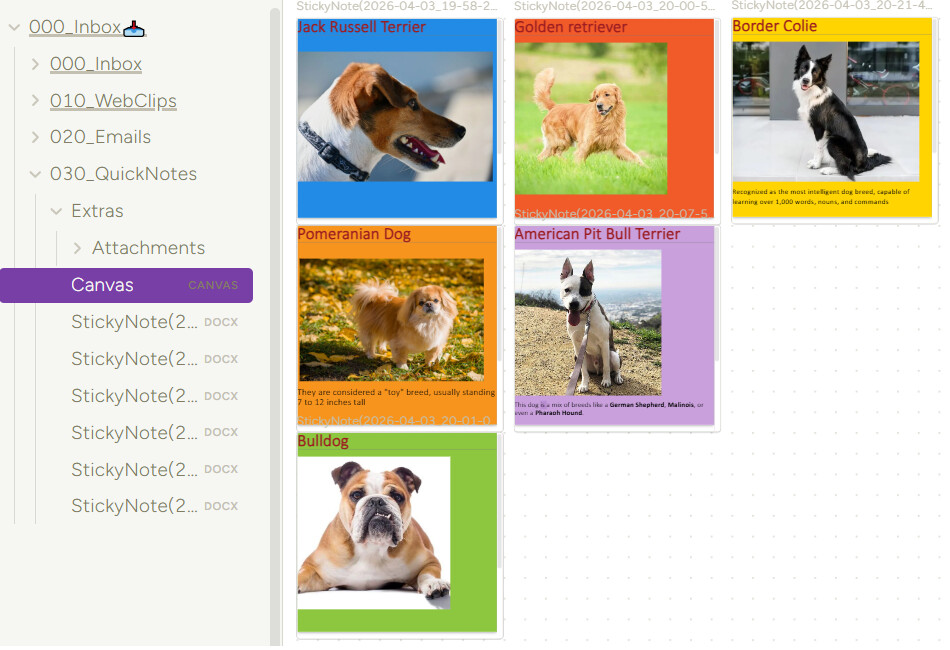This screenshot has width=950, height=650.
Task: Expand the 010_WebClips folder chevron
Action: 35,101
